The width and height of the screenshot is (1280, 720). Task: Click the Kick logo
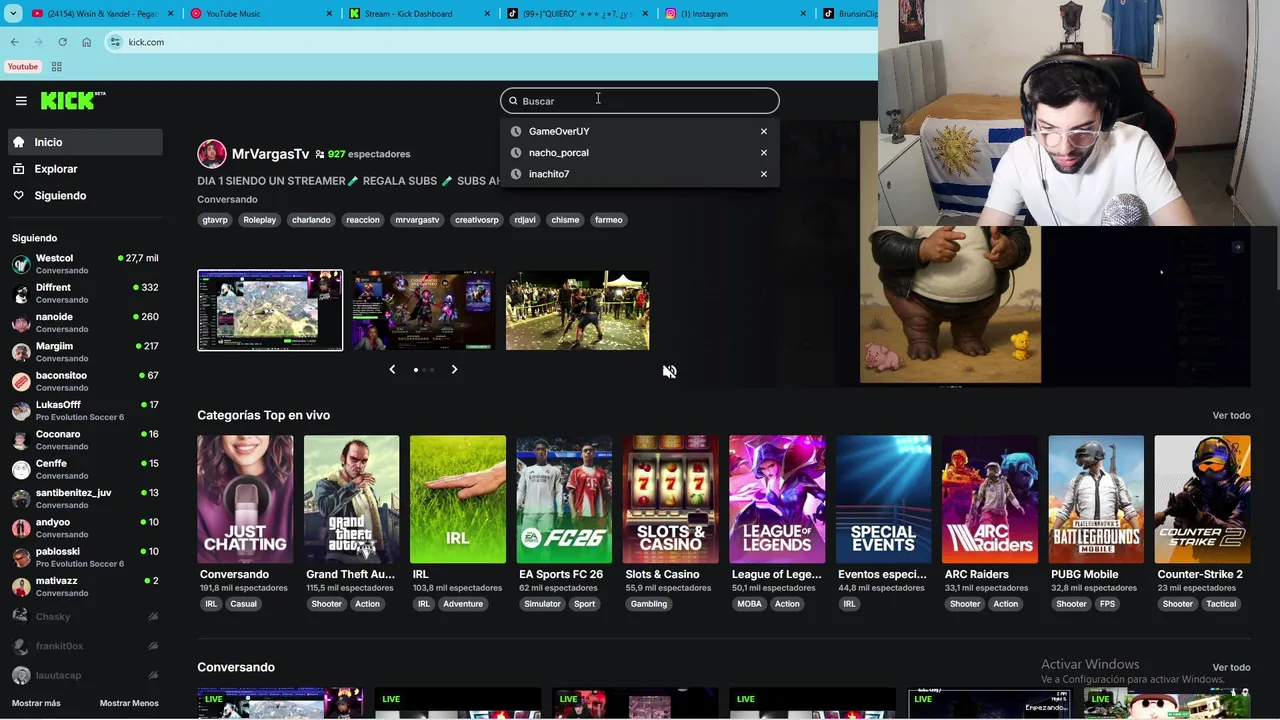point(73,100)
